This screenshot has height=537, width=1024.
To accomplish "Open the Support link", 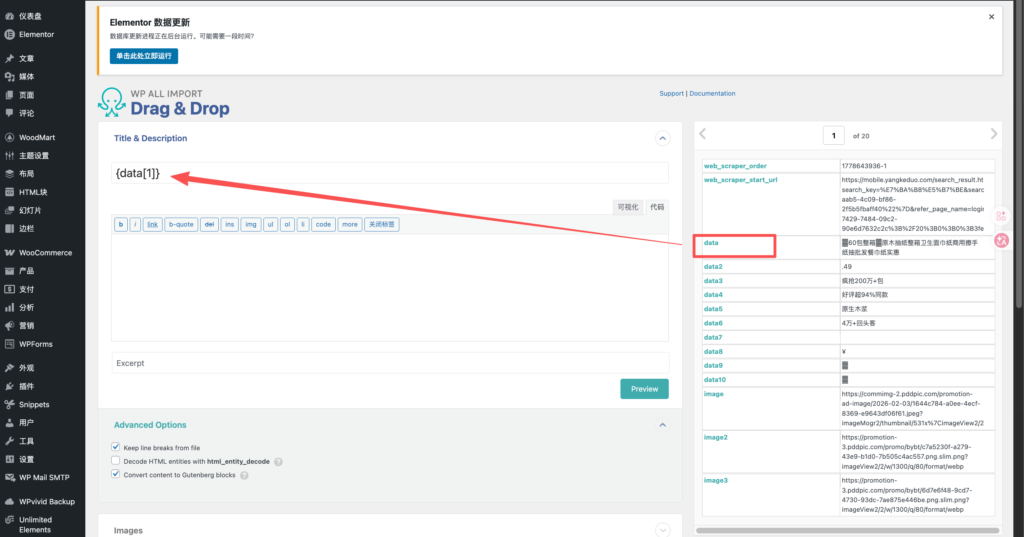I will tap(671, 93).
